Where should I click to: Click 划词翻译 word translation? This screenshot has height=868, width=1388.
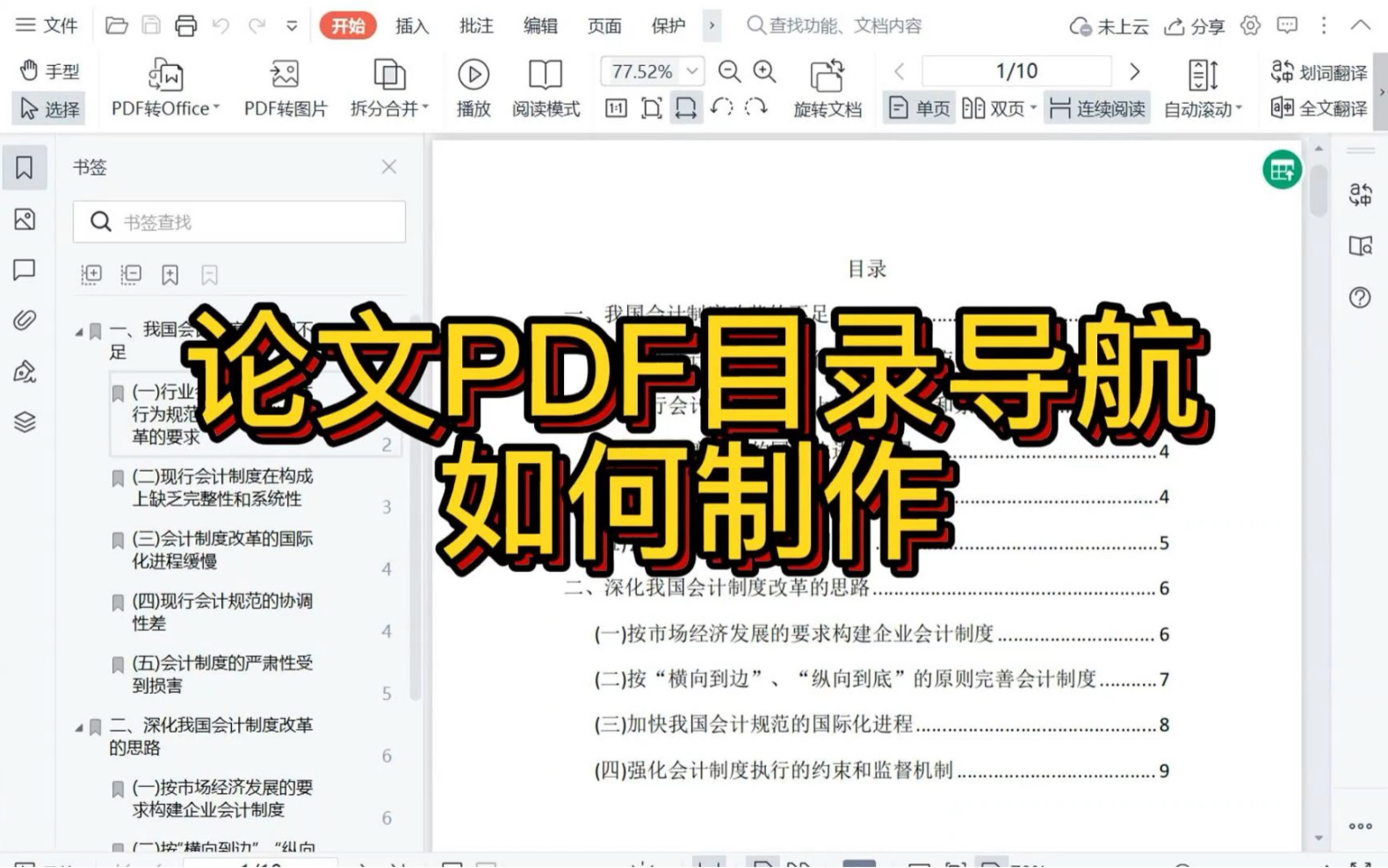(1319, 71)
